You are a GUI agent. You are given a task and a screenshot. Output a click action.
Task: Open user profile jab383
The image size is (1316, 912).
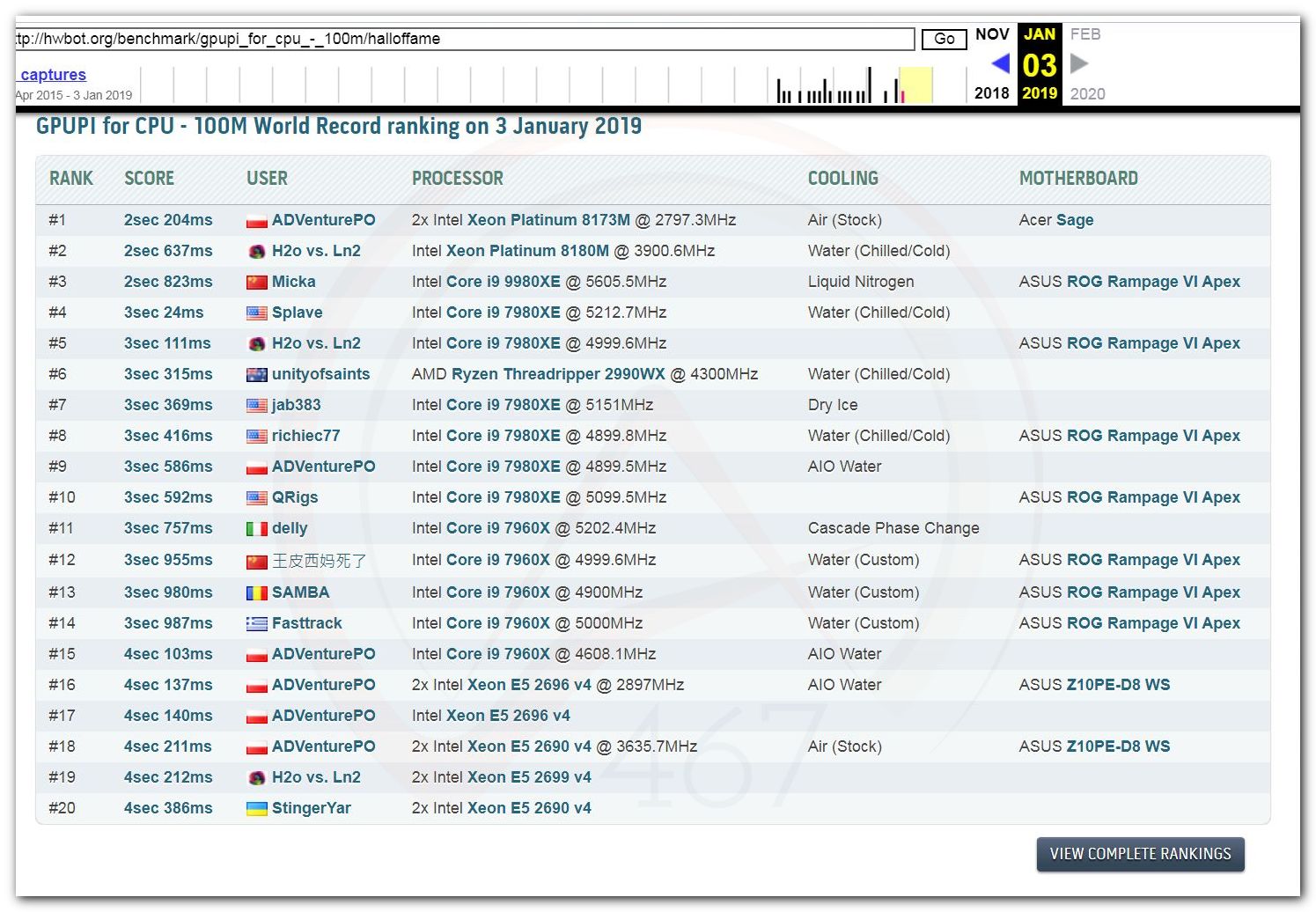(296, 405)
